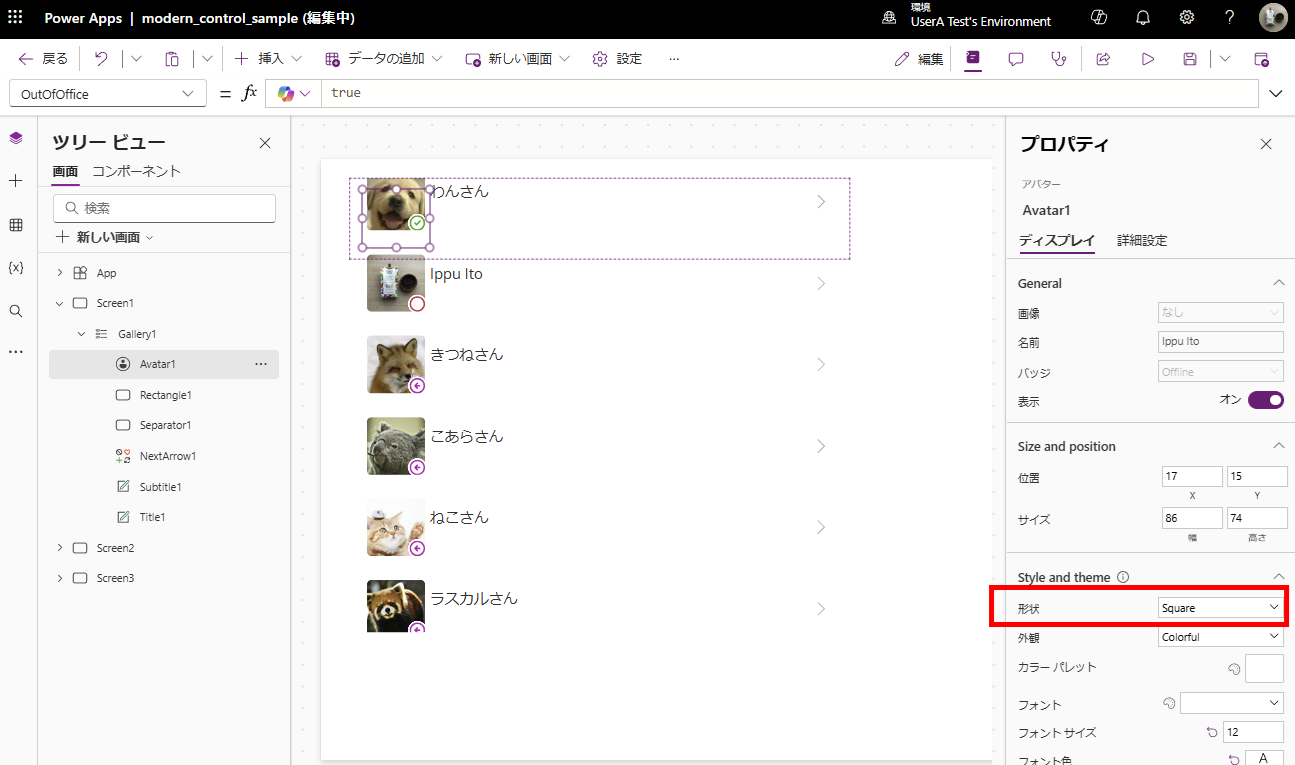Open the Copilot icon in the title bar

click(x=1098, y=18)
